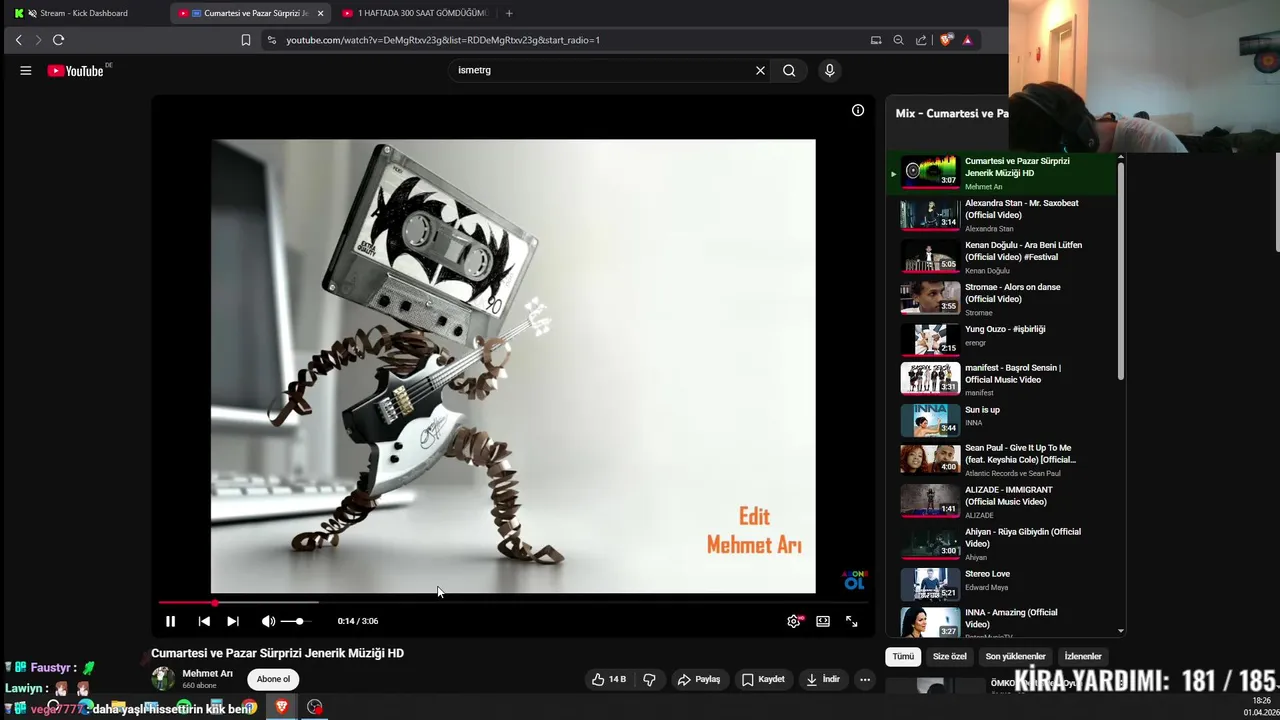Click Kaydet save button
The image size is (1280, 720).
point(763,679)
